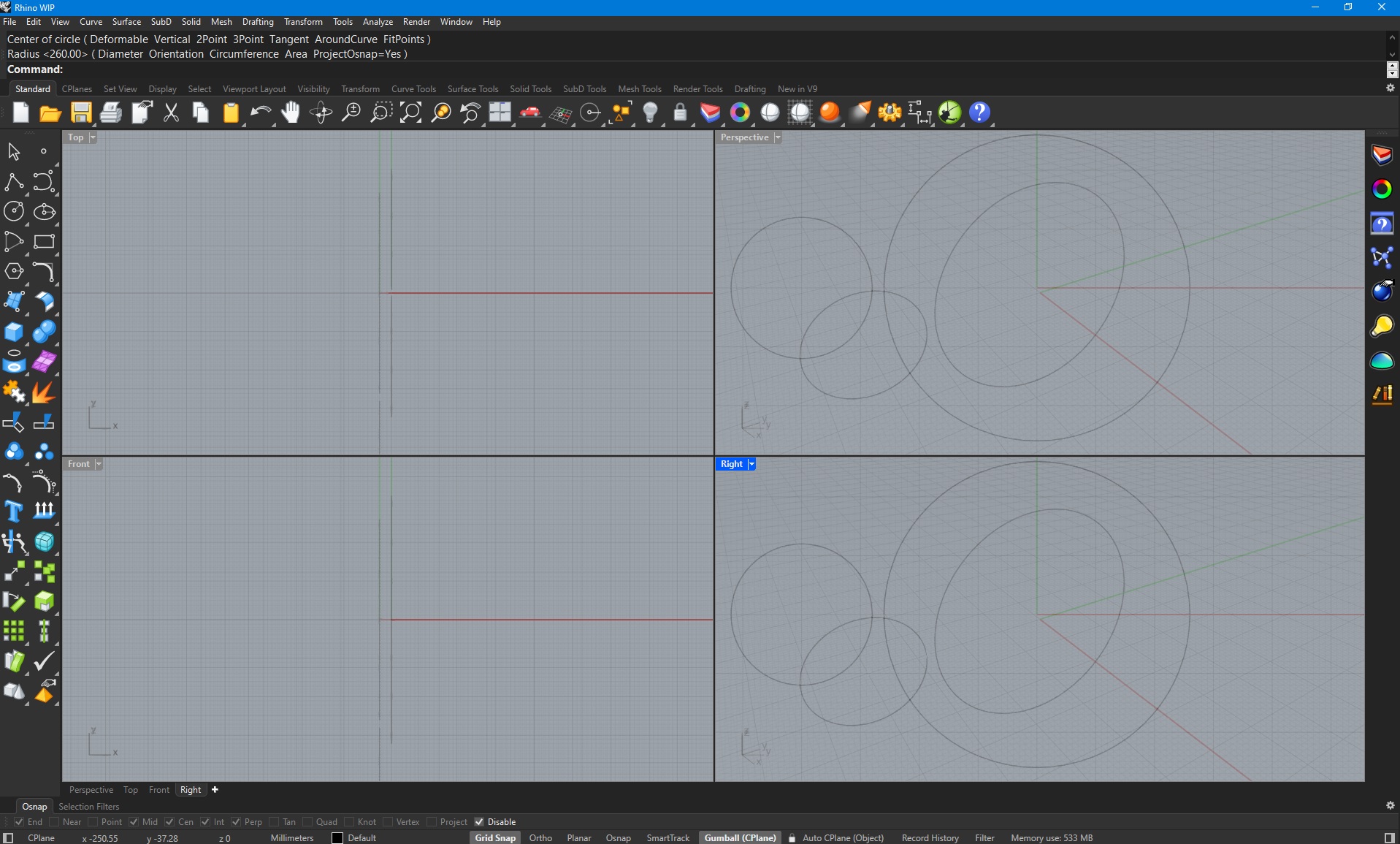Switch to the Selection Filters tab
Image resolution: width=1400 pixels, height=844 pixels.
[88, 807]
